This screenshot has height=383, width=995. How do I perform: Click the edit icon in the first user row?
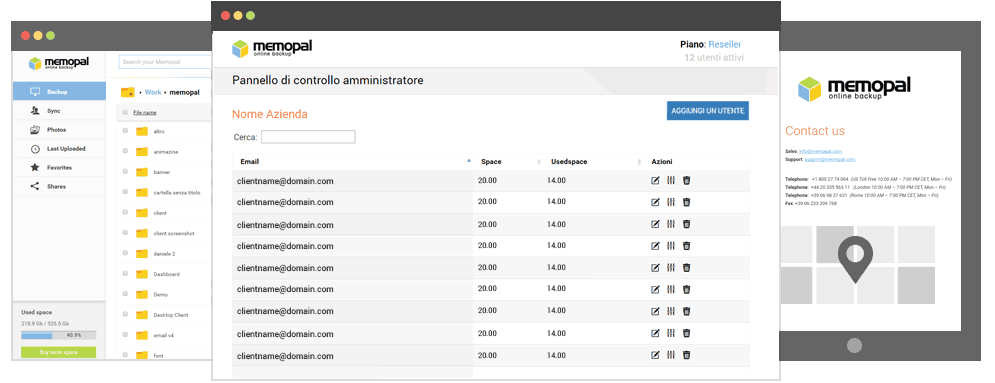[x=656, y=181]
